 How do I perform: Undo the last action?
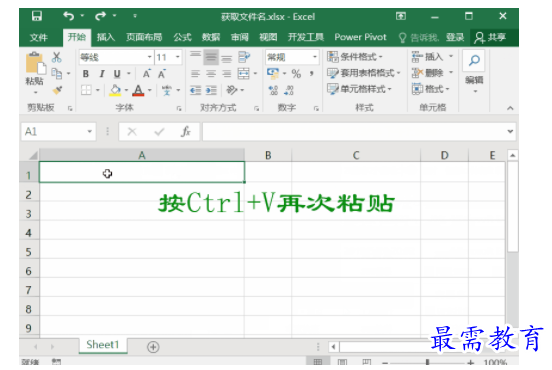69,16
